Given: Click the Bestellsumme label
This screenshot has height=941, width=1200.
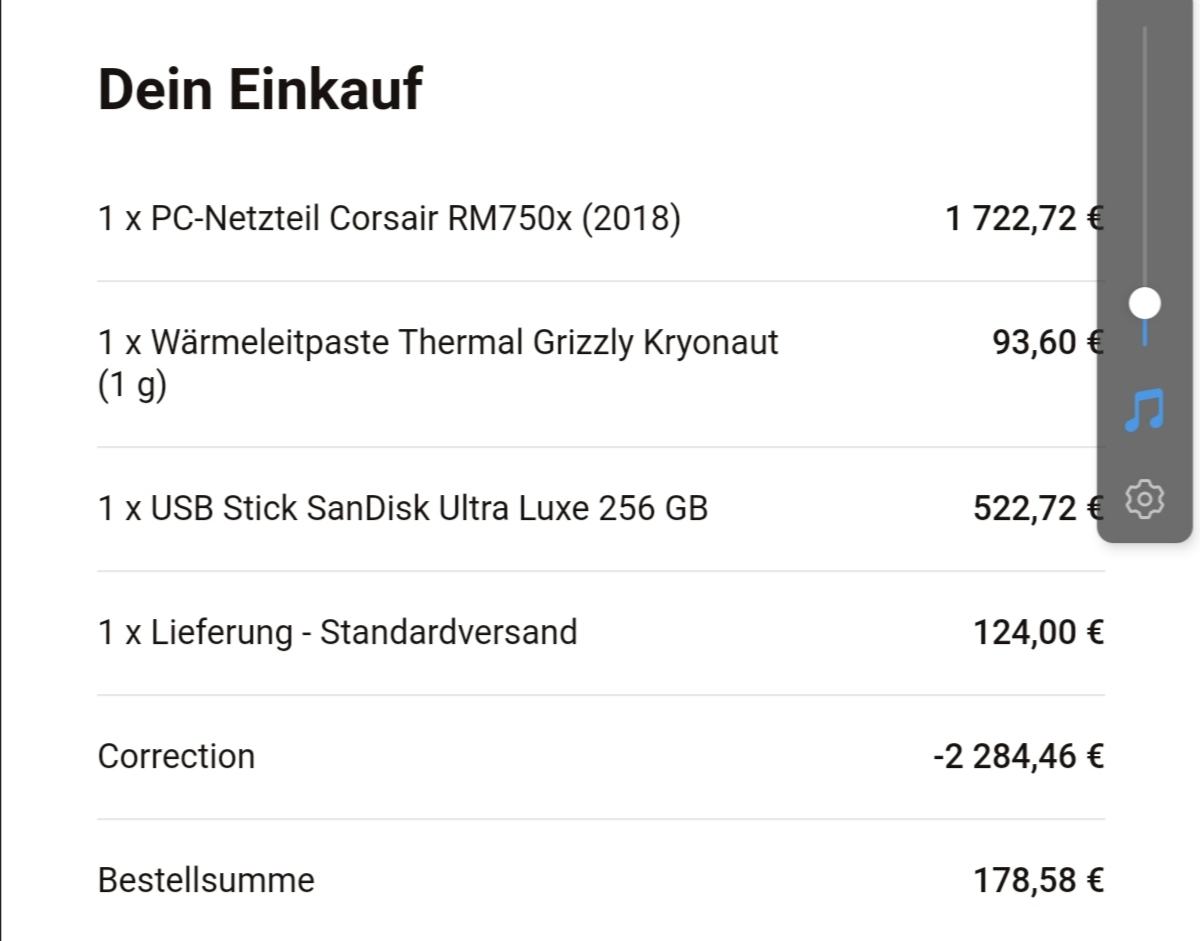Looking at the screenshot, I should 206,880.
